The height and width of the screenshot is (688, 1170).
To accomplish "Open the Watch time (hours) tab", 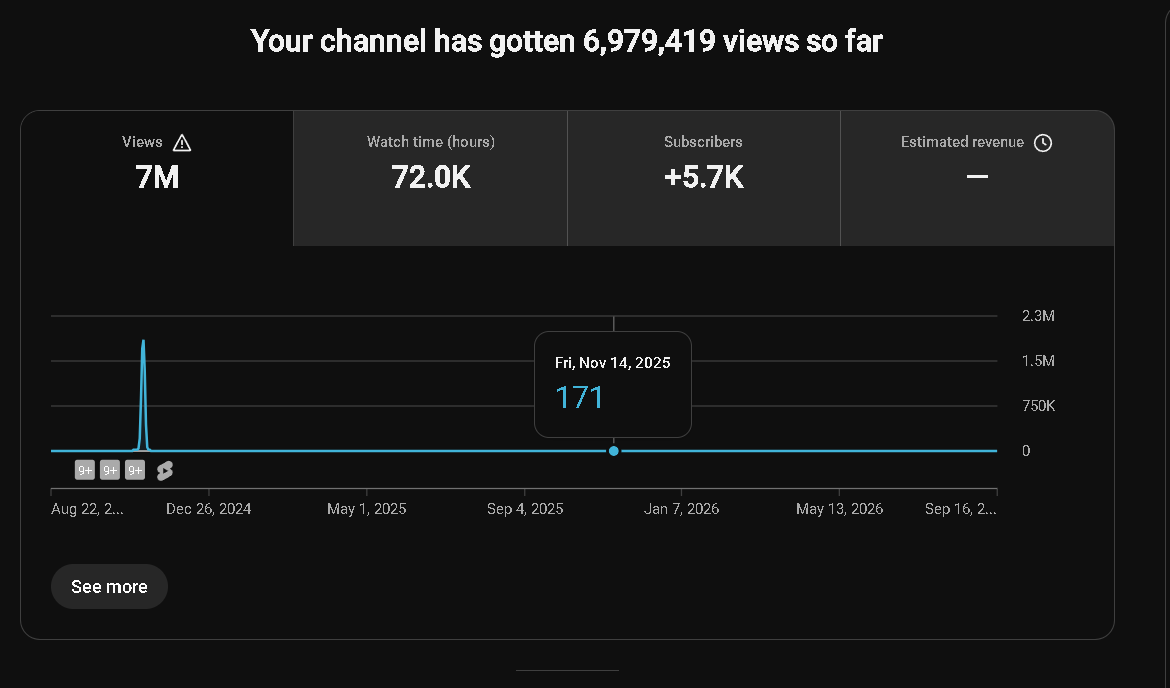I will 431,178.
